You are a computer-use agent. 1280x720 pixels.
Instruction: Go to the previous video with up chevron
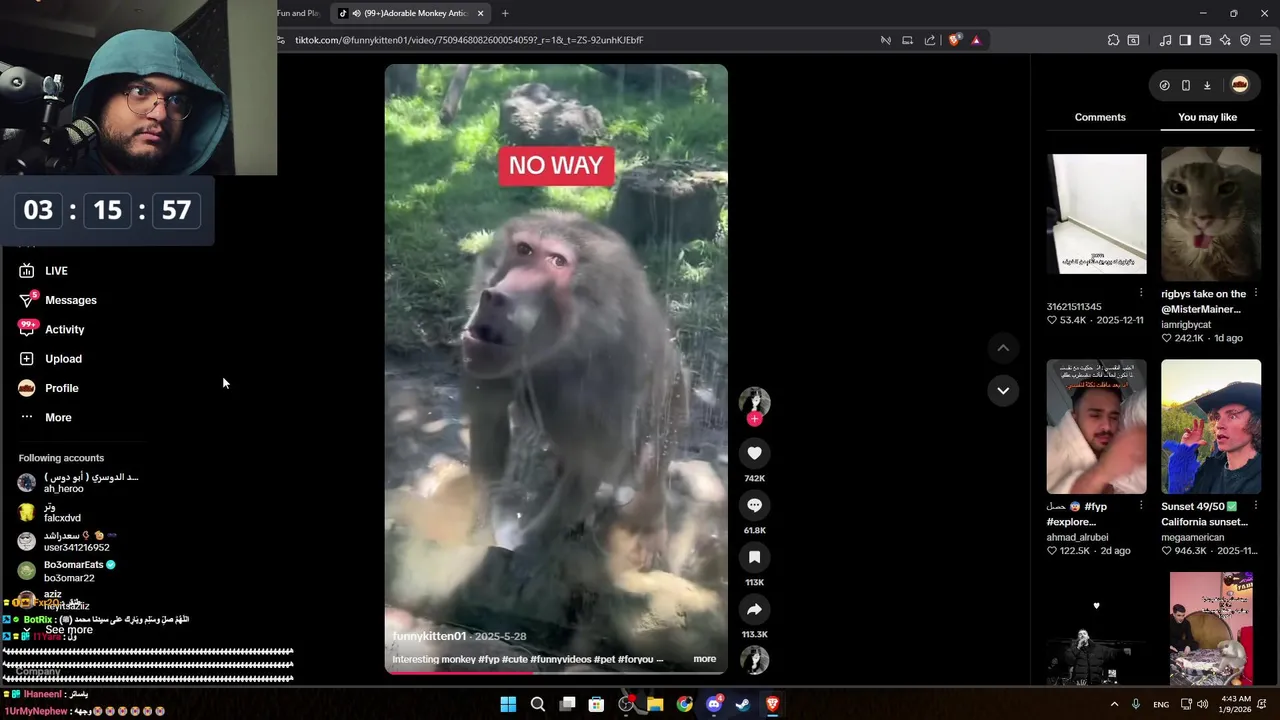pos(1003,348)
